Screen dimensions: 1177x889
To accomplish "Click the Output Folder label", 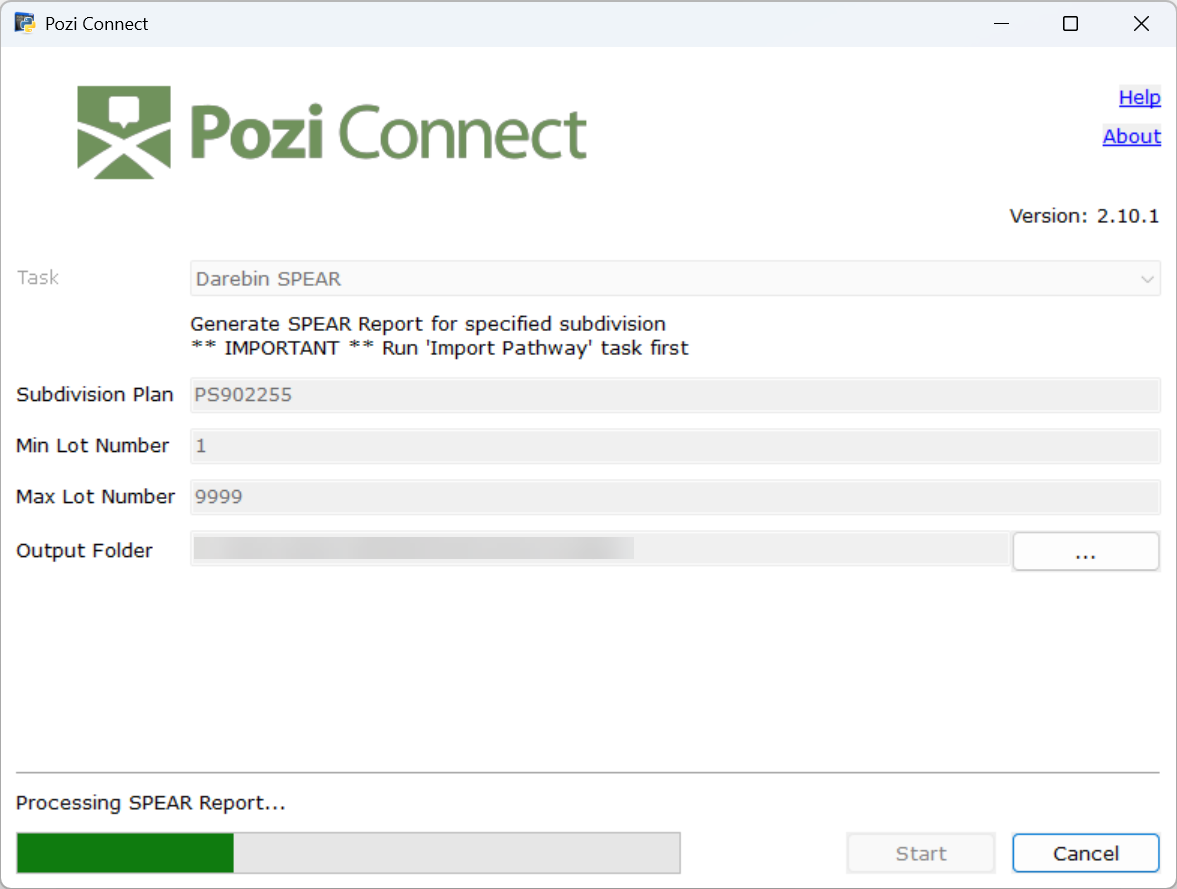I will 84,551.
